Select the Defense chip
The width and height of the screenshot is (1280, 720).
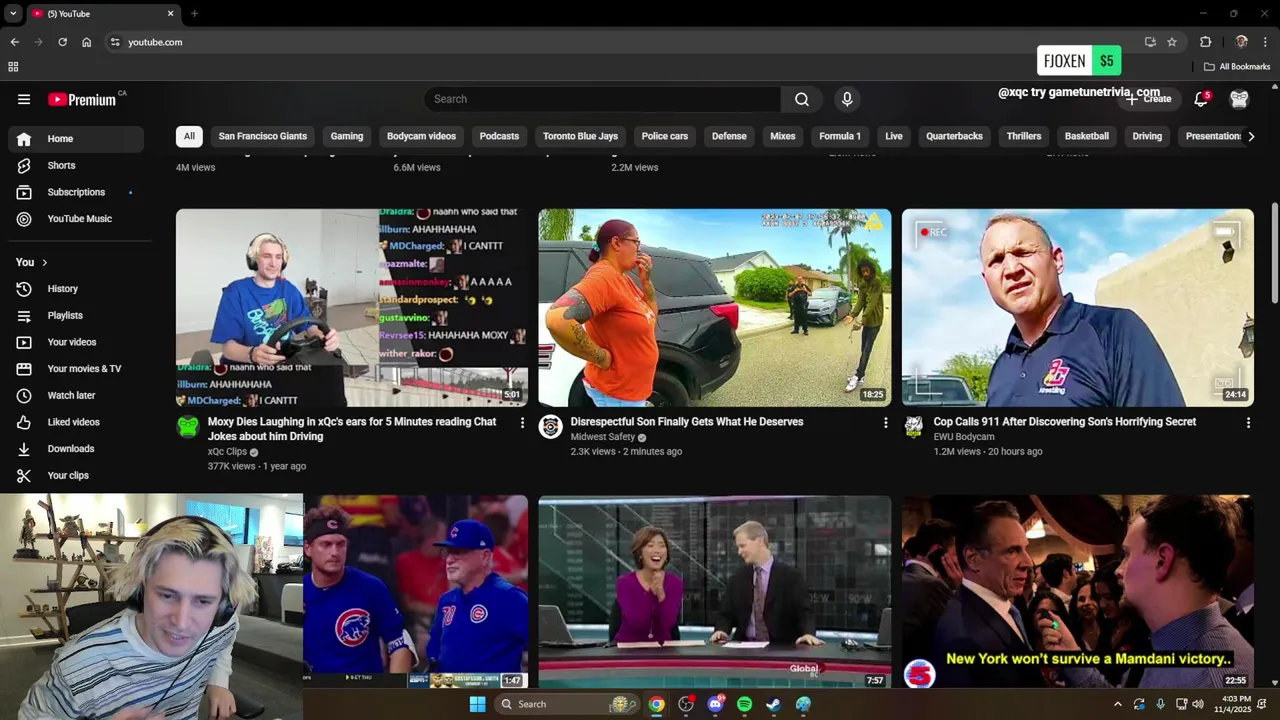pyautogui.click(x=729, y=136)
